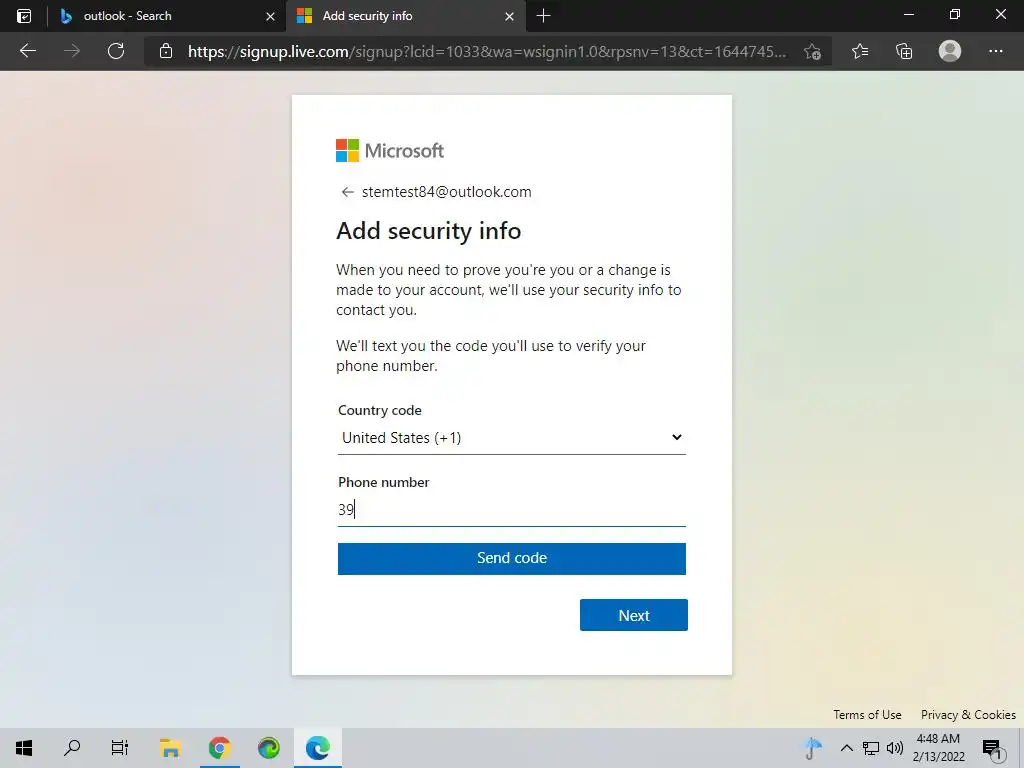Screen dimensions: 1024x768
Task: Click the weather umbrella tray icon
Action: pyautogui.click(x=812, y=748)
